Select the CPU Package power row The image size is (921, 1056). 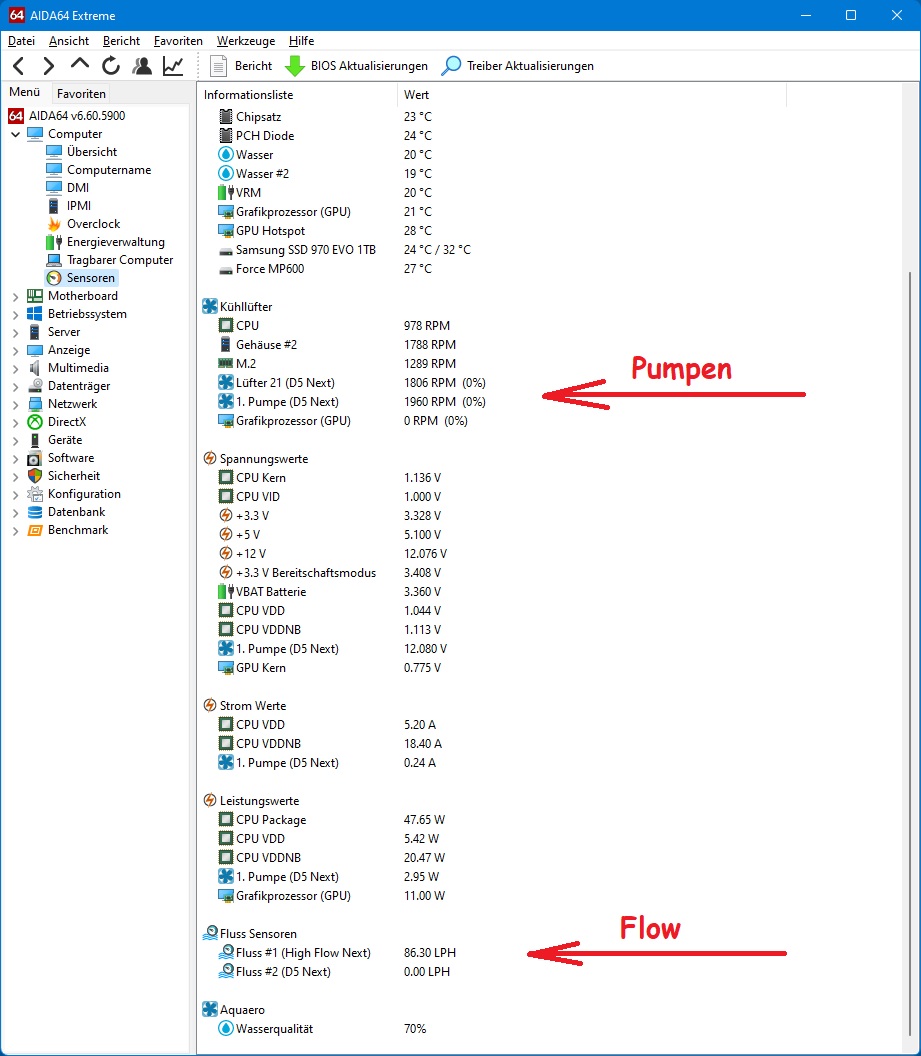tap(331, 820)
